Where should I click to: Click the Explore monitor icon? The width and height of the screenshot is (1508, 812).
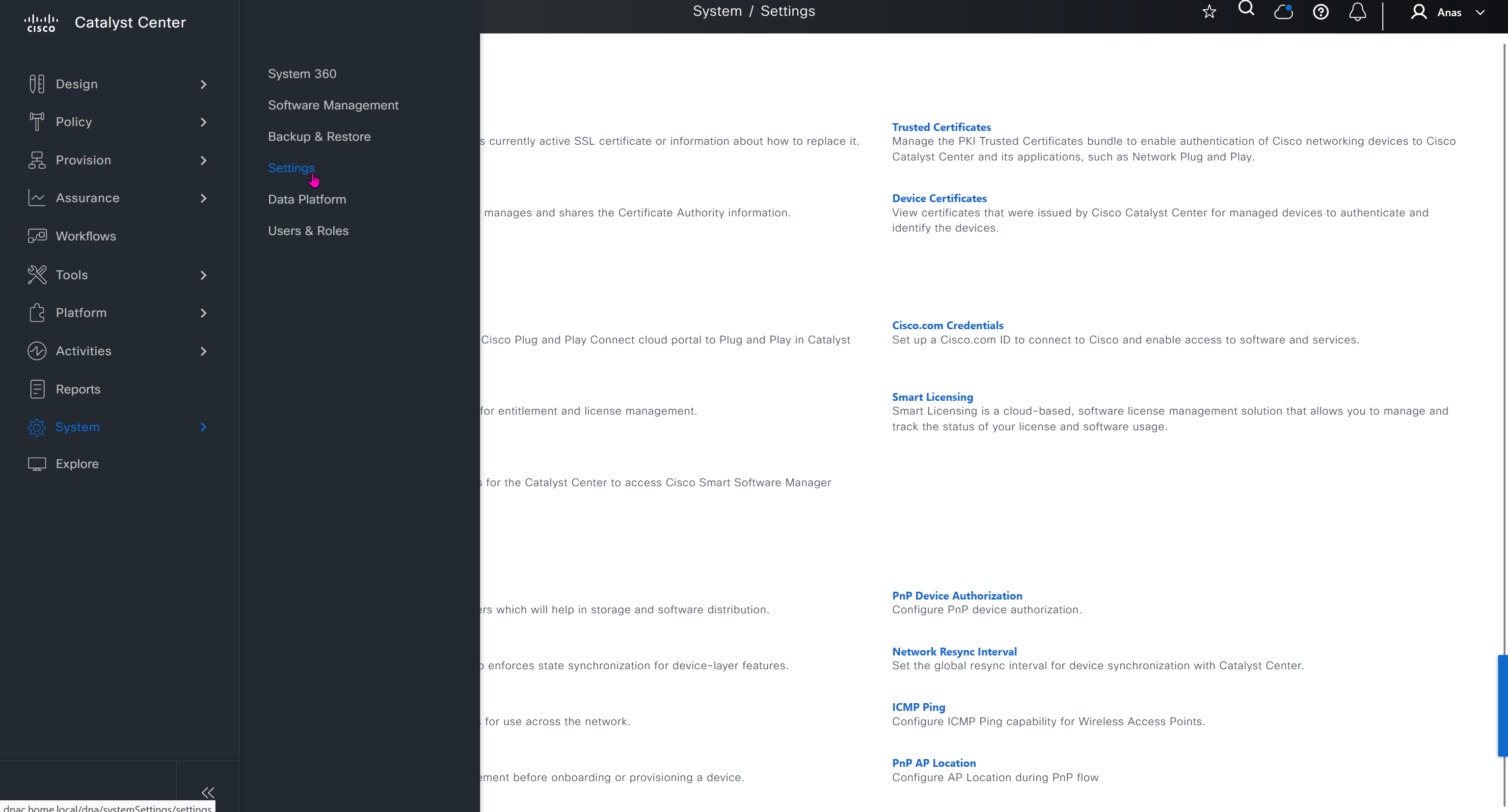[37, 464]
